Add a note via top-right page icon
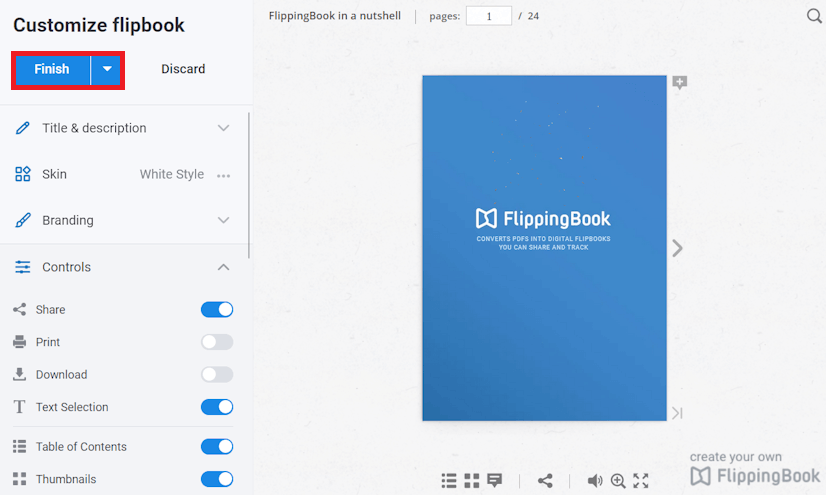Viewport: 826px width, 495px height. click(x=680, y=83)
